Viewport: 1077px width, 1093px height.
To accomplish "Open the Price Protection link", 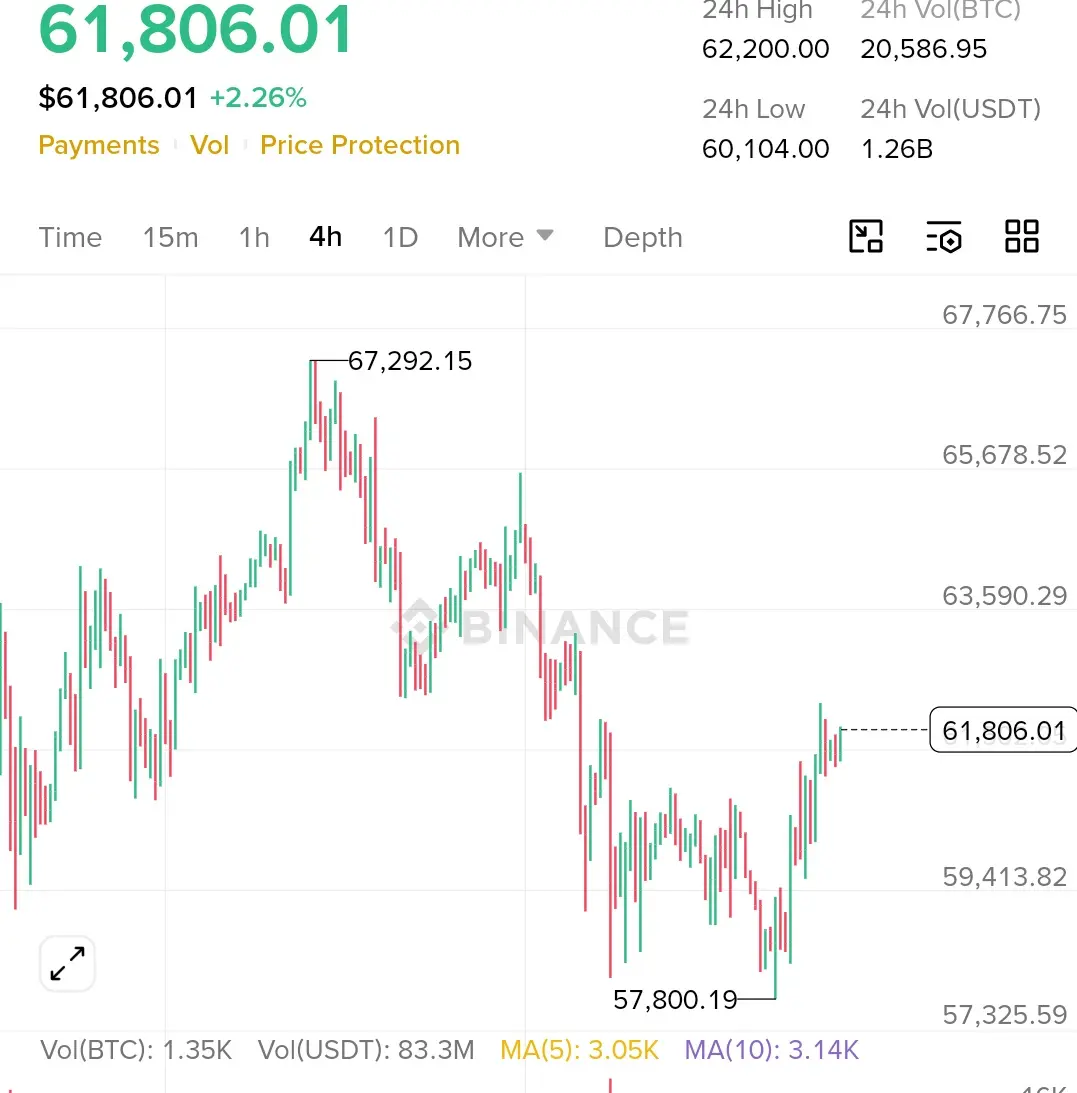I will [360, 145].
